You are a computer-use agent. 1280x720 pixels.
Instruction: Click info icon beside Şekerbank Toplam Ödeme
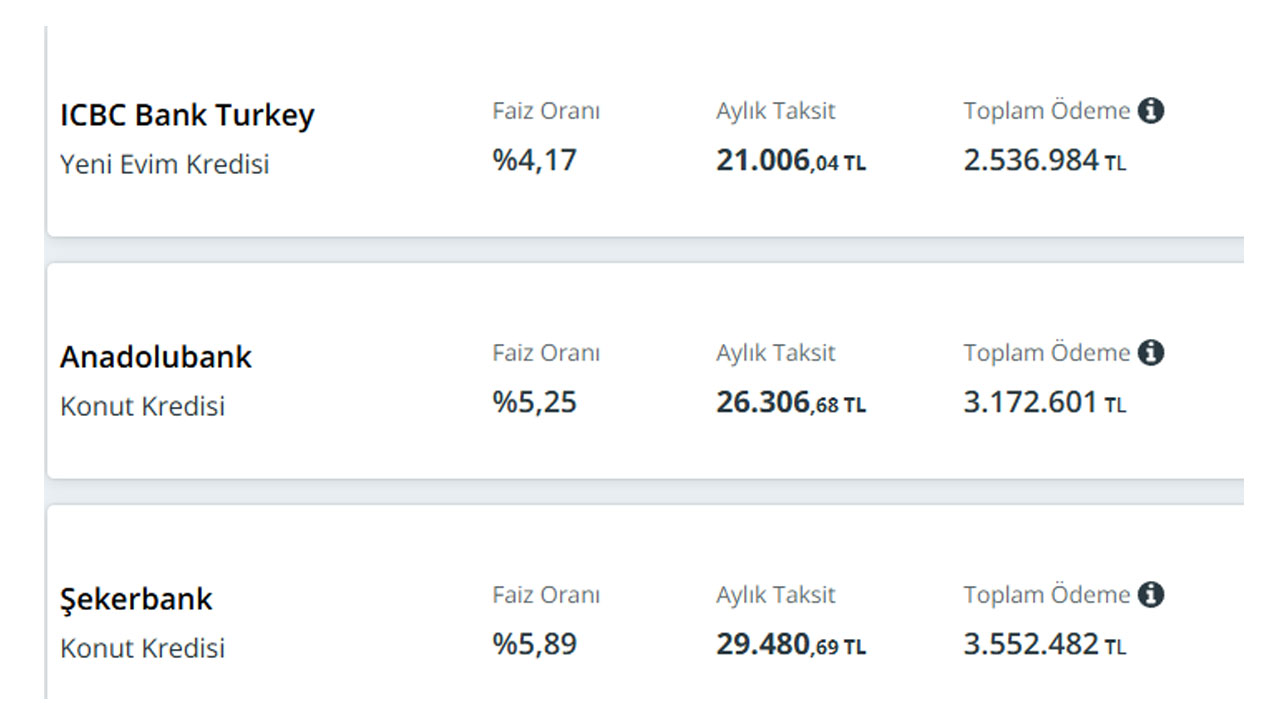(x=1151, y=595)
